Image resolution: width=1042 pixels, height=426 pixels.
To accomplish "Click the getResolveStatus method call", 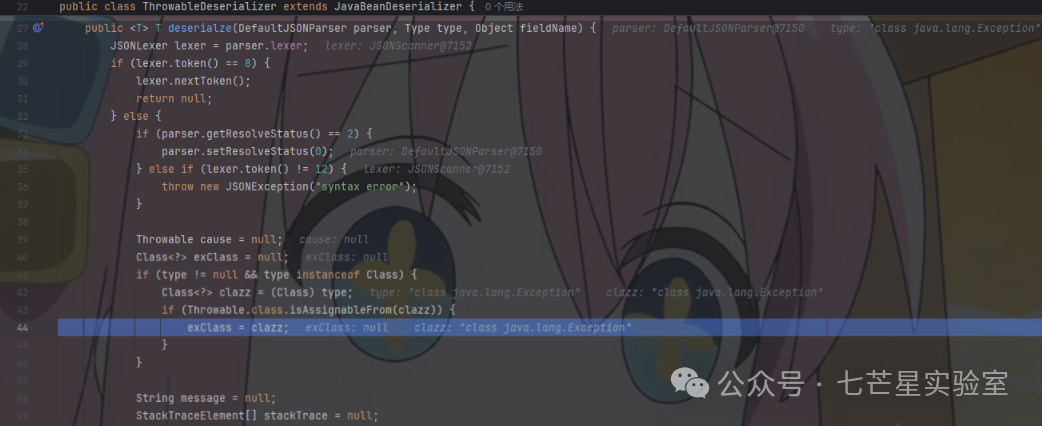I will (x=257, y=134).
